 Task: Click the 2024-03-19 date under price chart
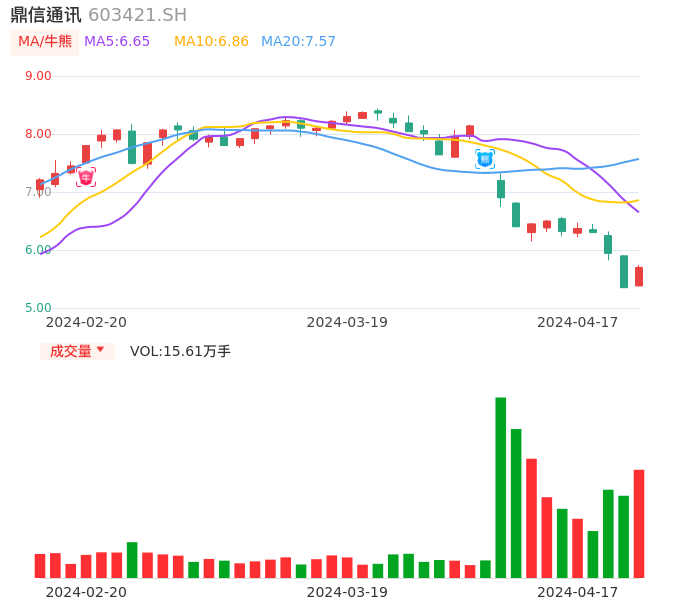[x=347, y=322]
